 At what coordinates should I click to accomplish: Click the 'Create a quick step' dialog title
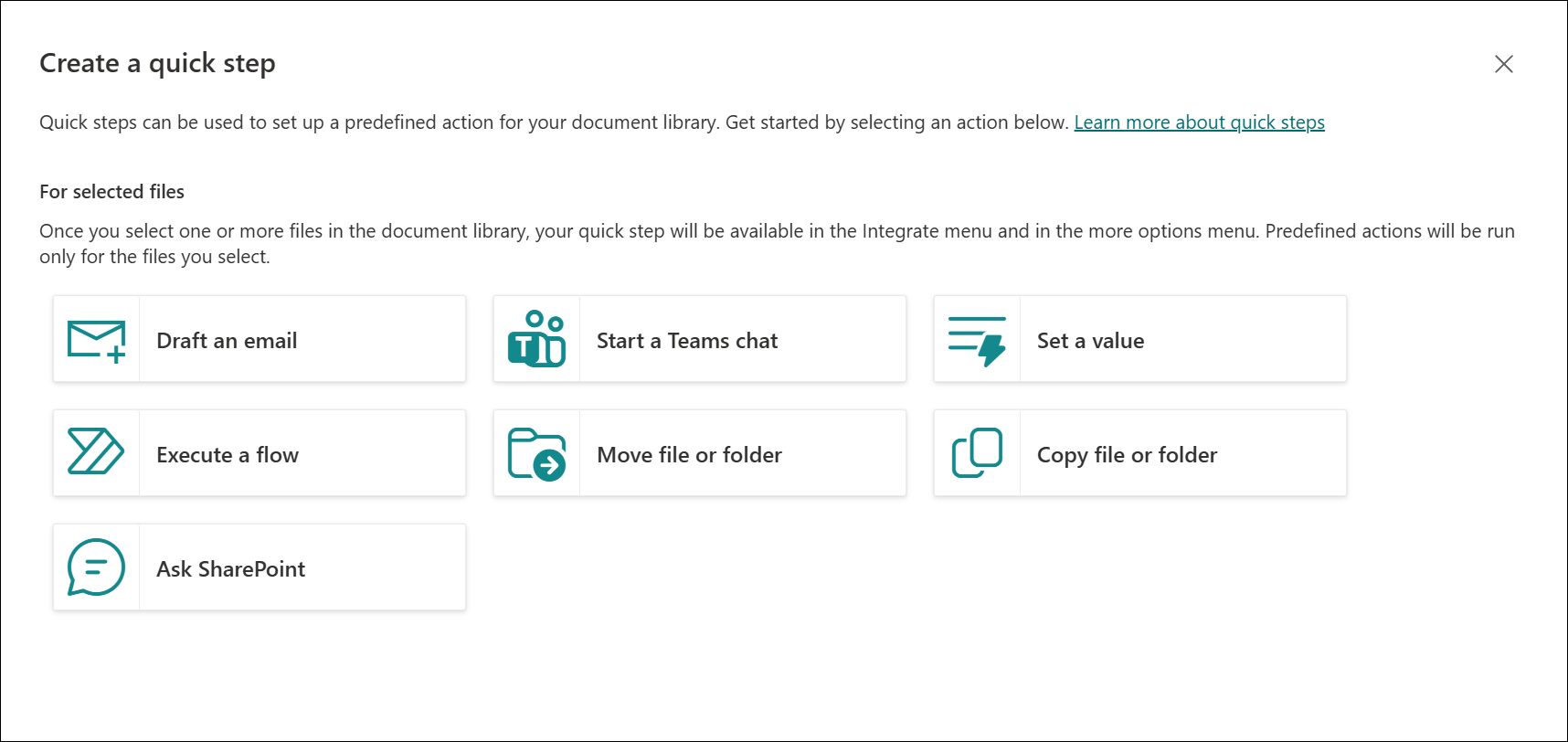(x=157, y=63)
